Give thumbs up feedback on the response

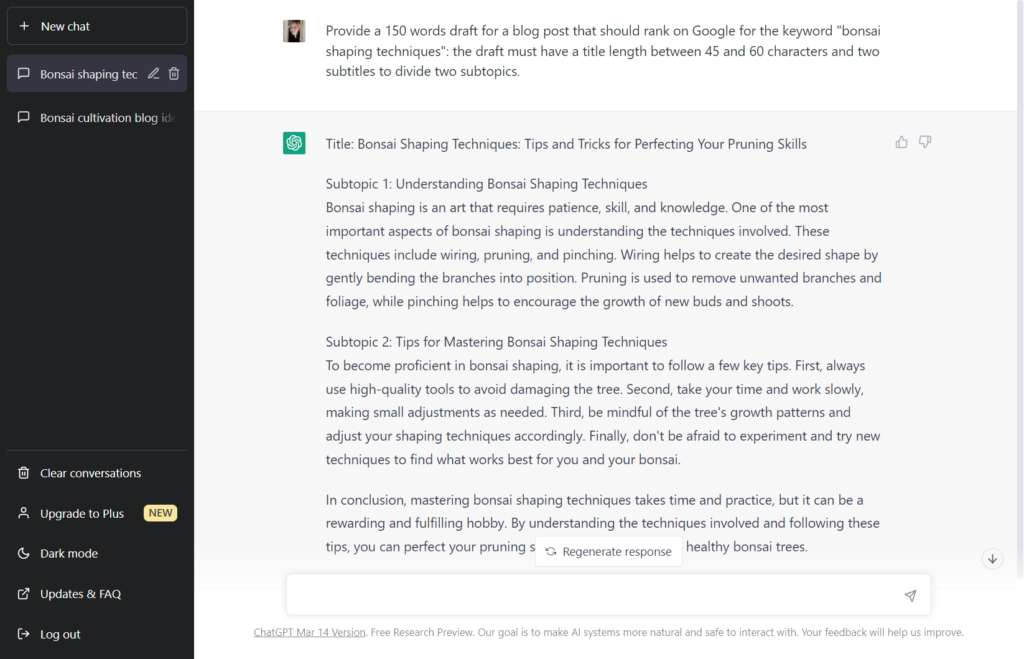pyautogui.click(x=901, y=142)
